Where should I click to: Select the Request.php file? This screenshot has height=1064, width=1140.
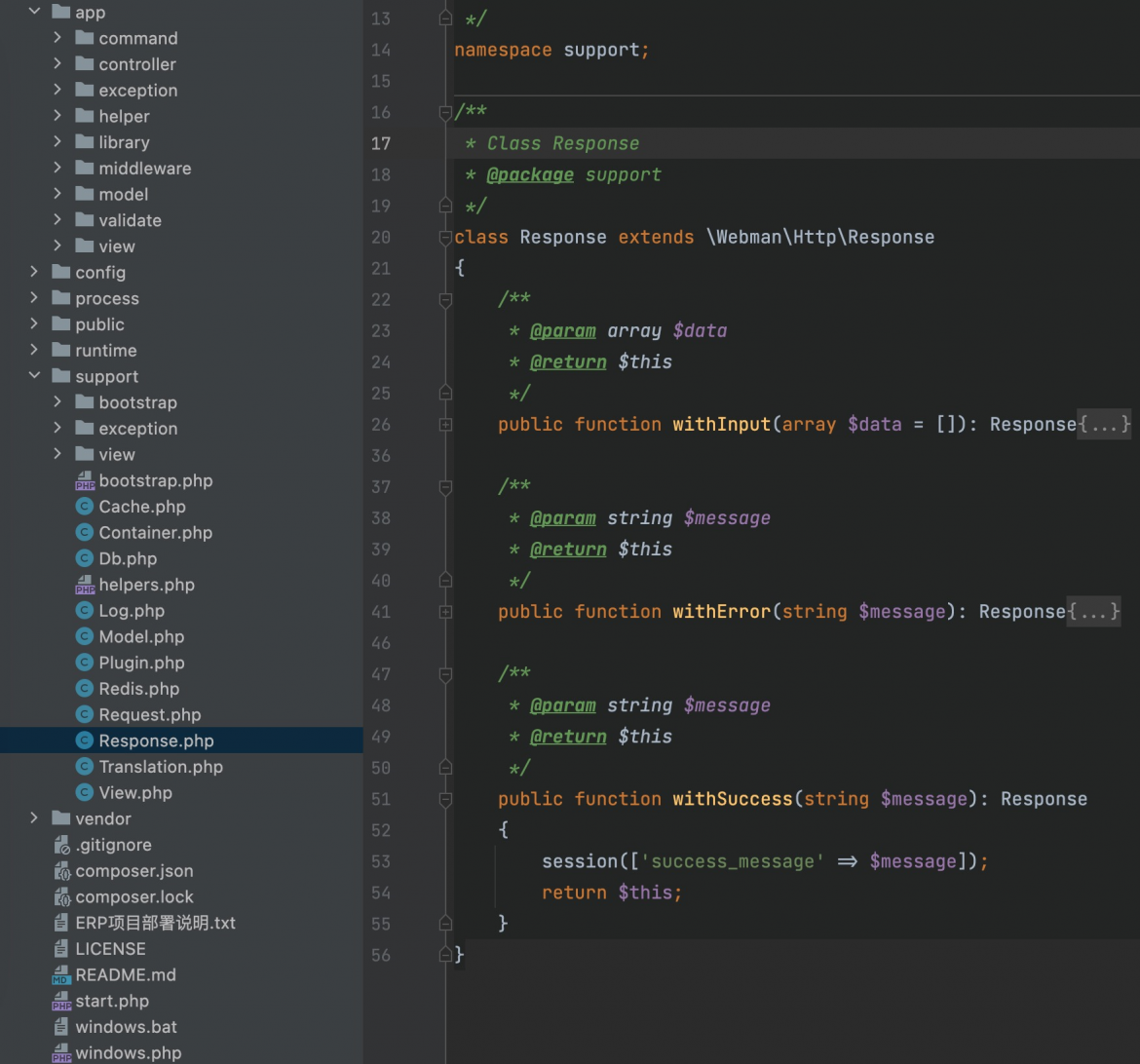click(150, 715)
